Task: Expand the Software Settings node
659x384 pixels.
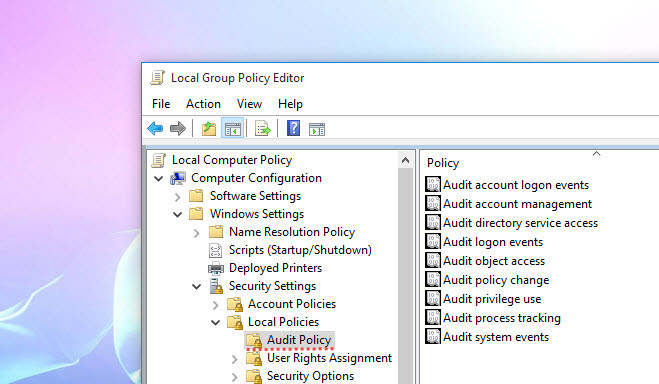Action: coord(177,197)
